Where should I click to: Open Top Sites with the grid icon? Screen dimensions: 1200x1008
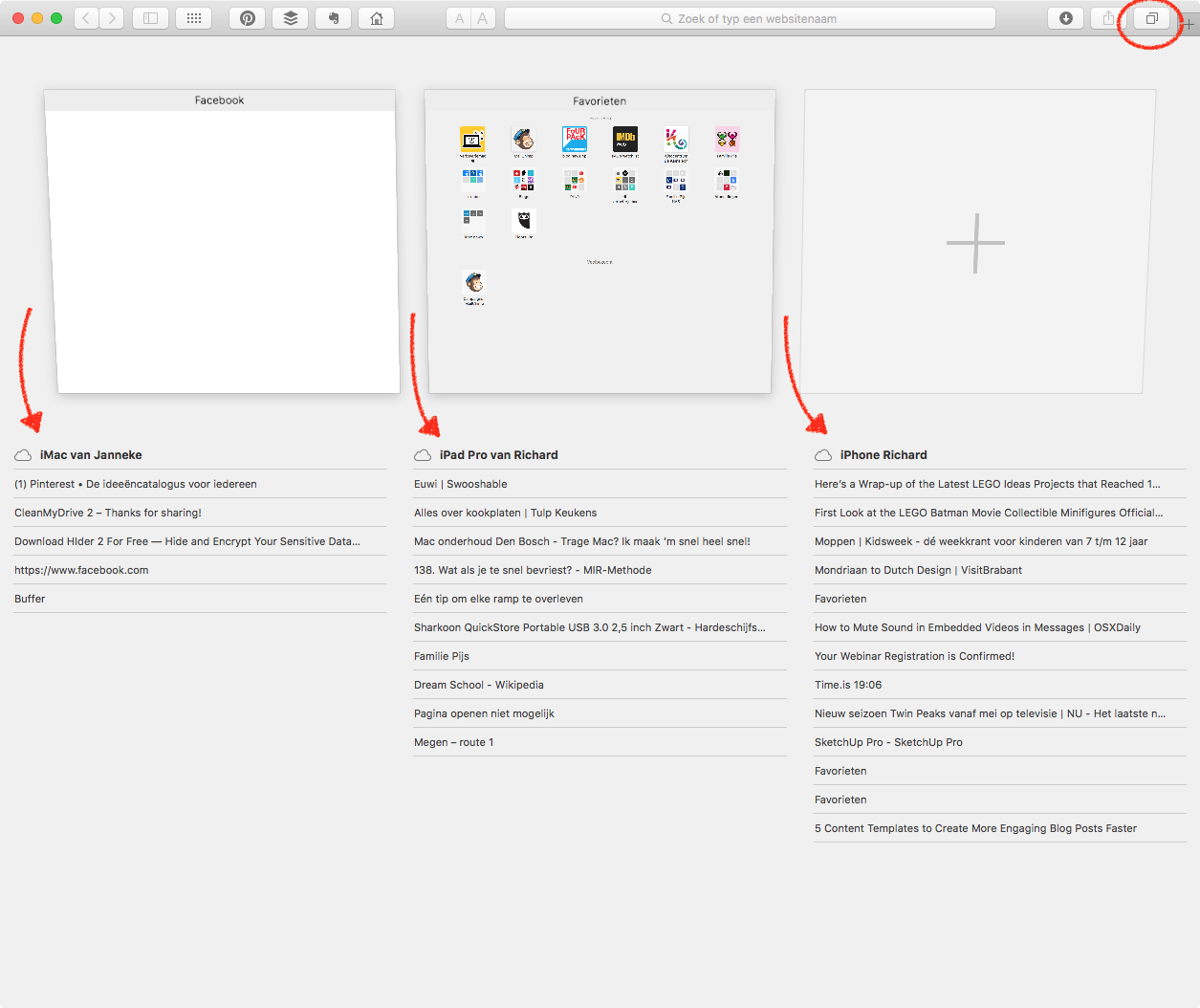pyautogui.click(x=193, y=17)
